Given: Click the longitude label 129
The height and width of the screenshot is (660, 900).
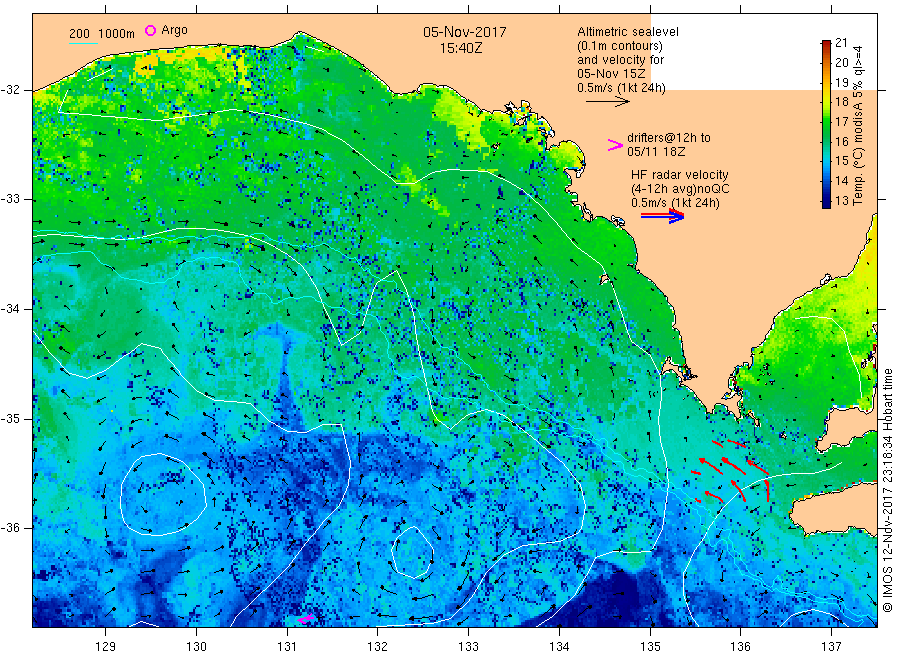Looking at the screenshot, I should (106, 646).
